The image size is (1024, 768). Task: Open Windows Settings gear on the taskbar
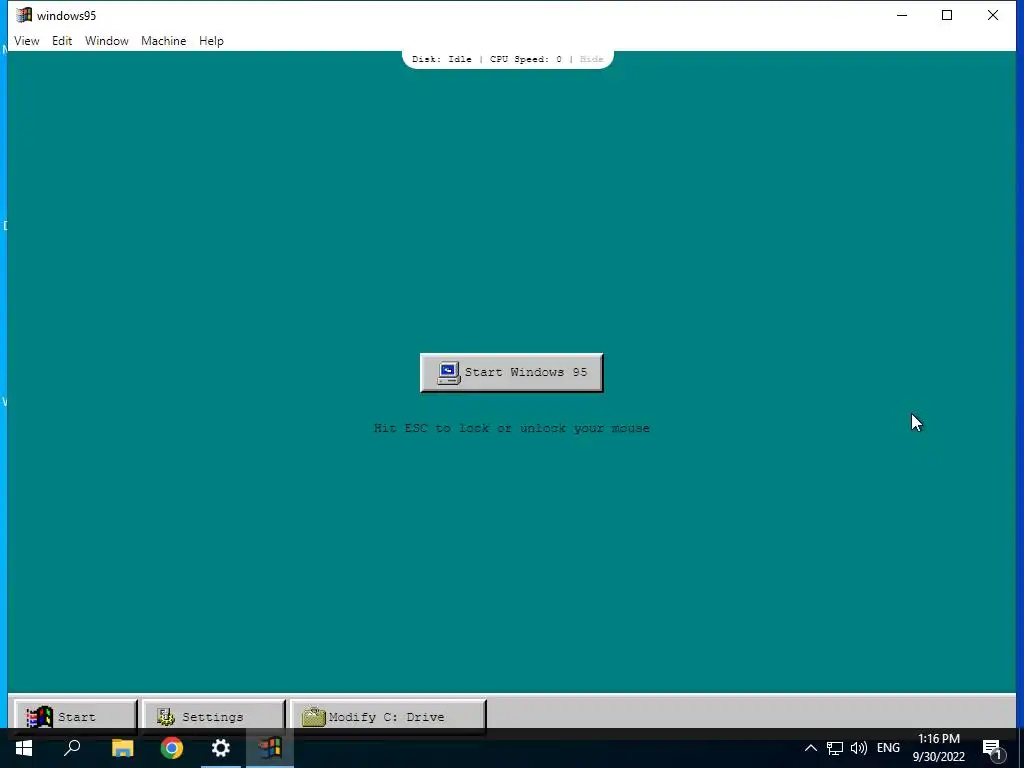click(x=221, y=748)
